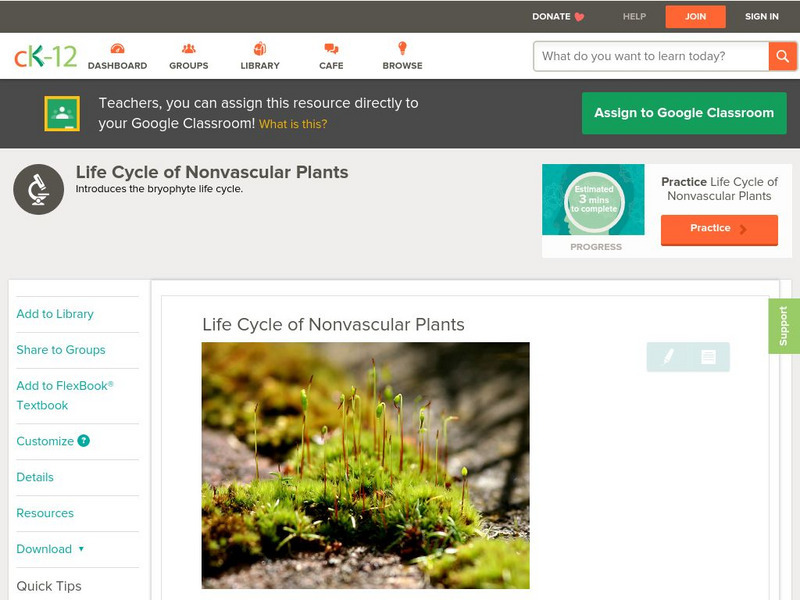Viewport: 800px width, 600px height.
Task: Click Share to Groups link
Action: (61, 349)
